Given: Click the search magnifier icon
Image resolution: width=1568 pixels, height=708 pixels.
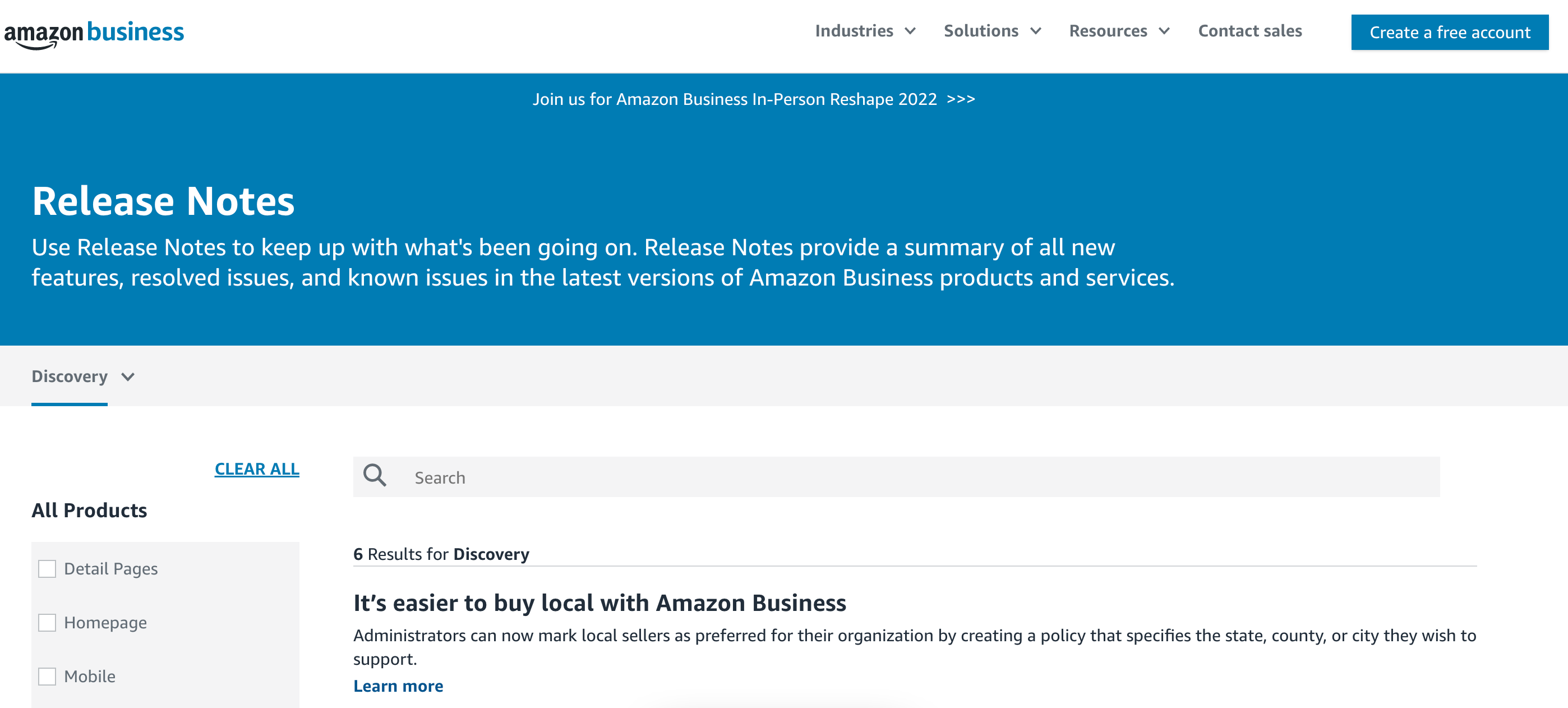Looking at the screenshot, I should click(375, 475).
